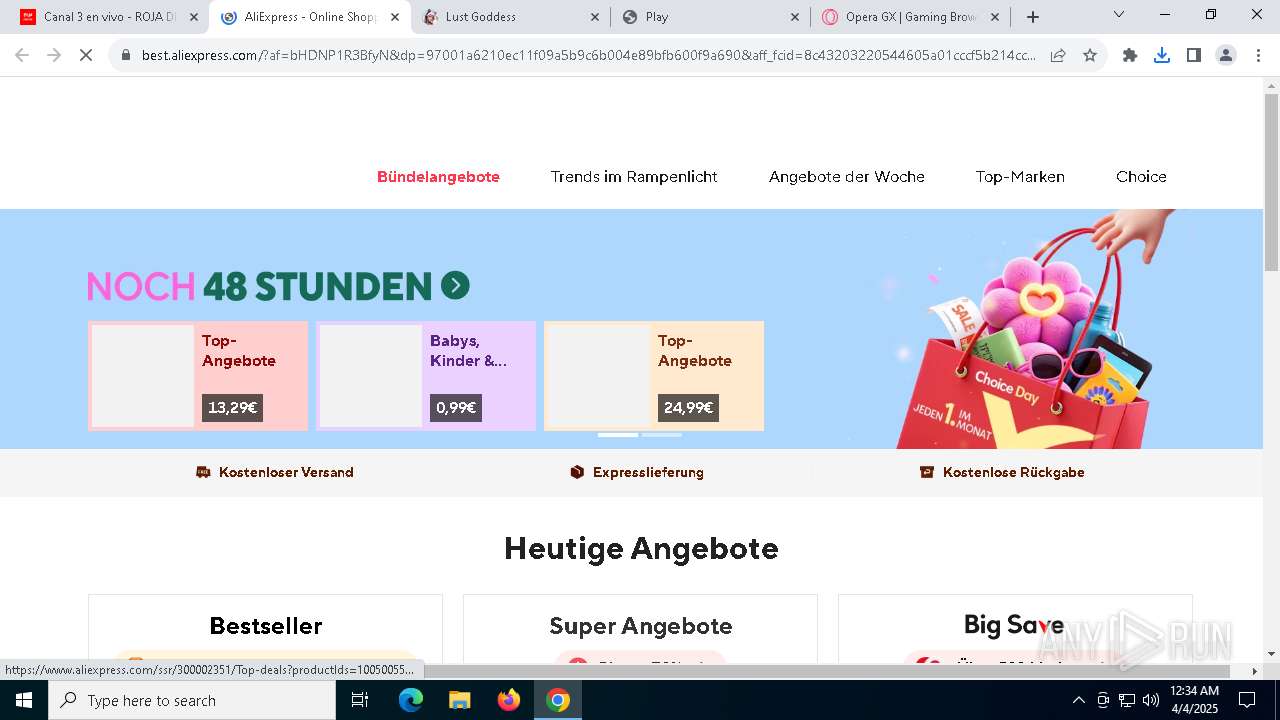Switch to Lust Goddess tab
The width and height of the screenshot is (1280, 720).
click(510, 17)
